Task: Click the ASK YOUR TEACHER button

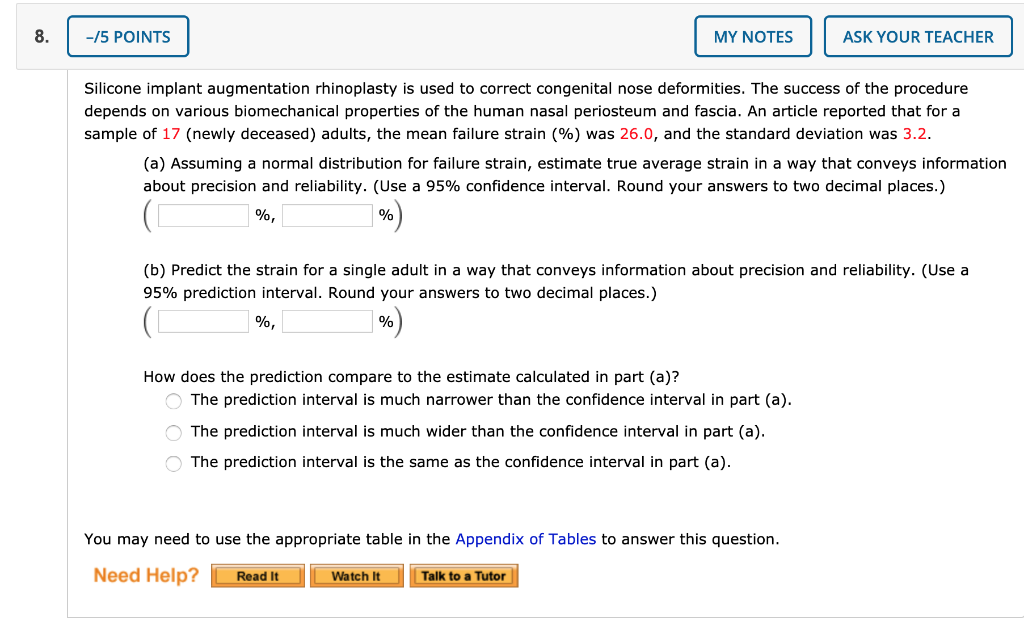Action: 917,36
